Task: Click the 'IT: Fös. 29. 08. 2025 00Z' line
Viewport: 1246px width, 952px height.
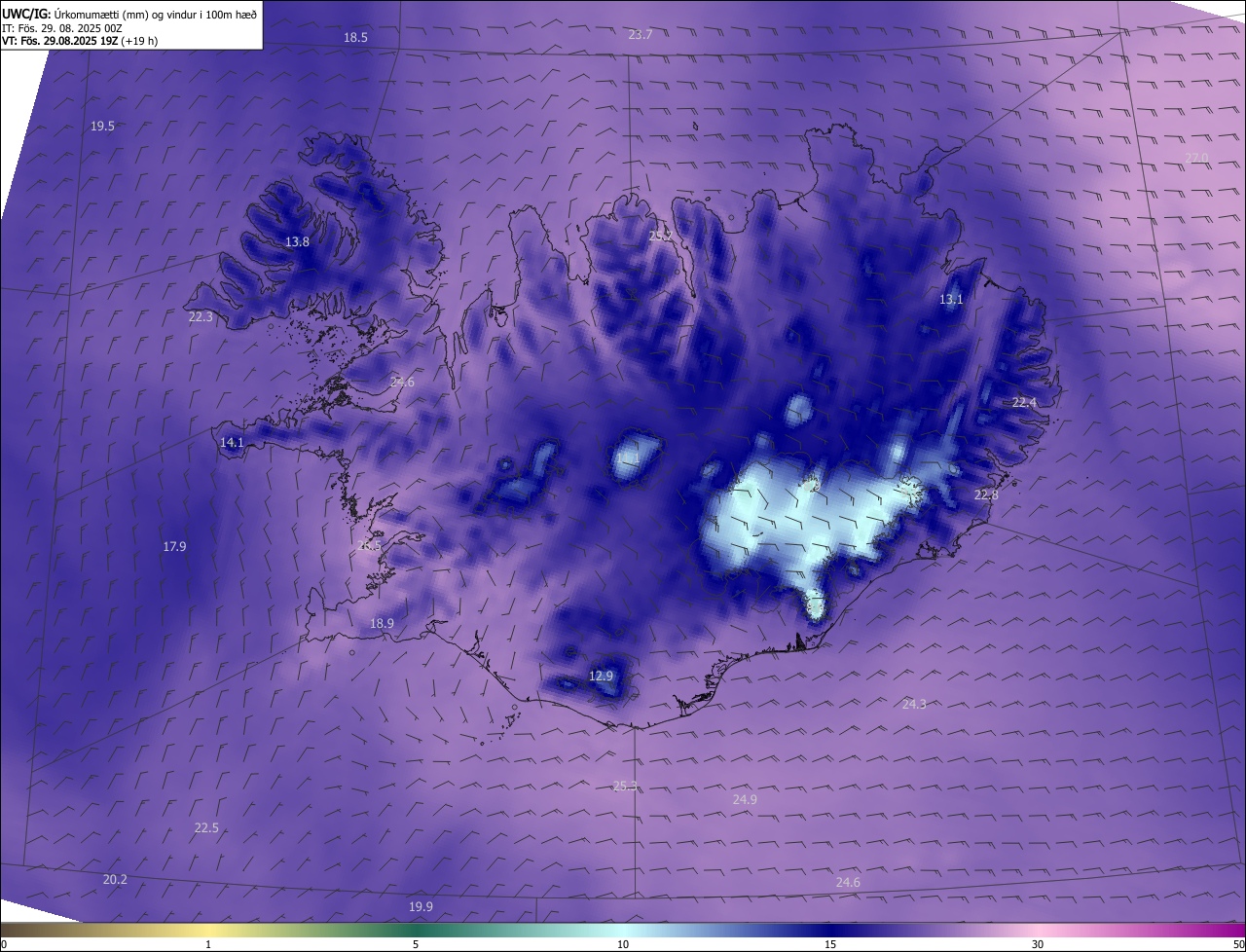Action: (x=61, y=28)
